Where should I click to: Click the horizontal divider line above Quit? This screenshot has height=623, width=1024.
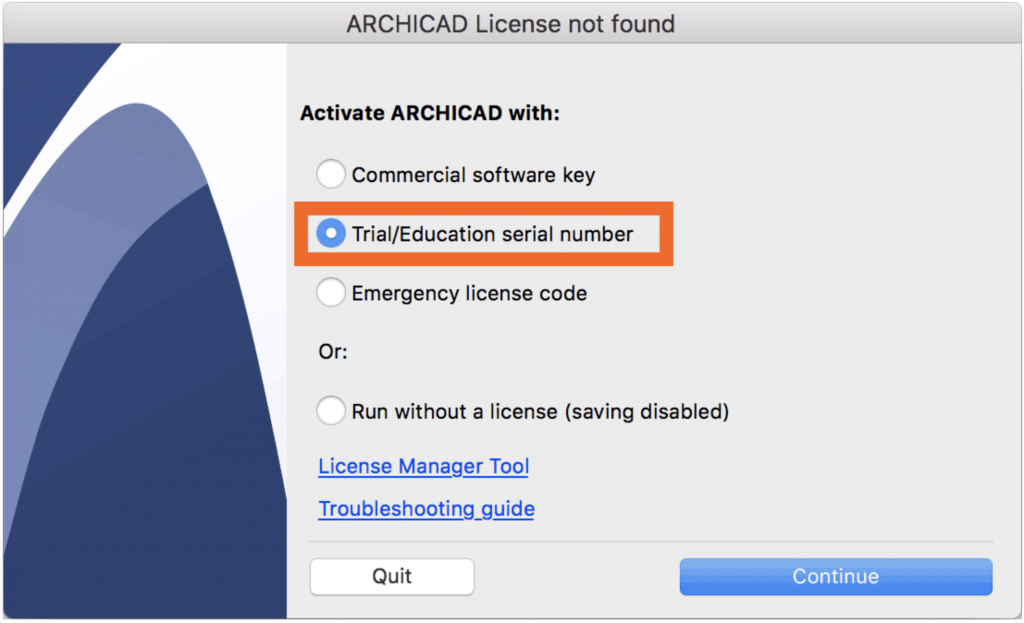(x=650, y=542)
